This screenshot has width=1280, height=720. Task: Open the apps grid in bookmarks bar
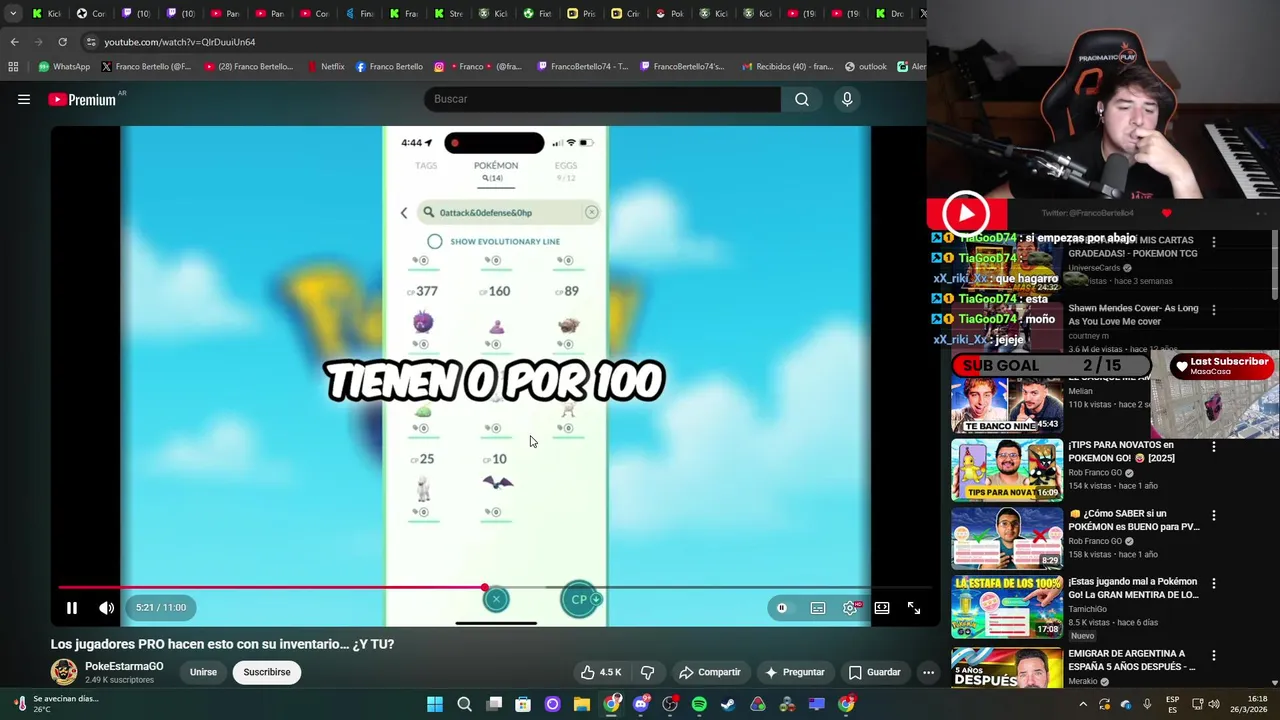[13, 67]
